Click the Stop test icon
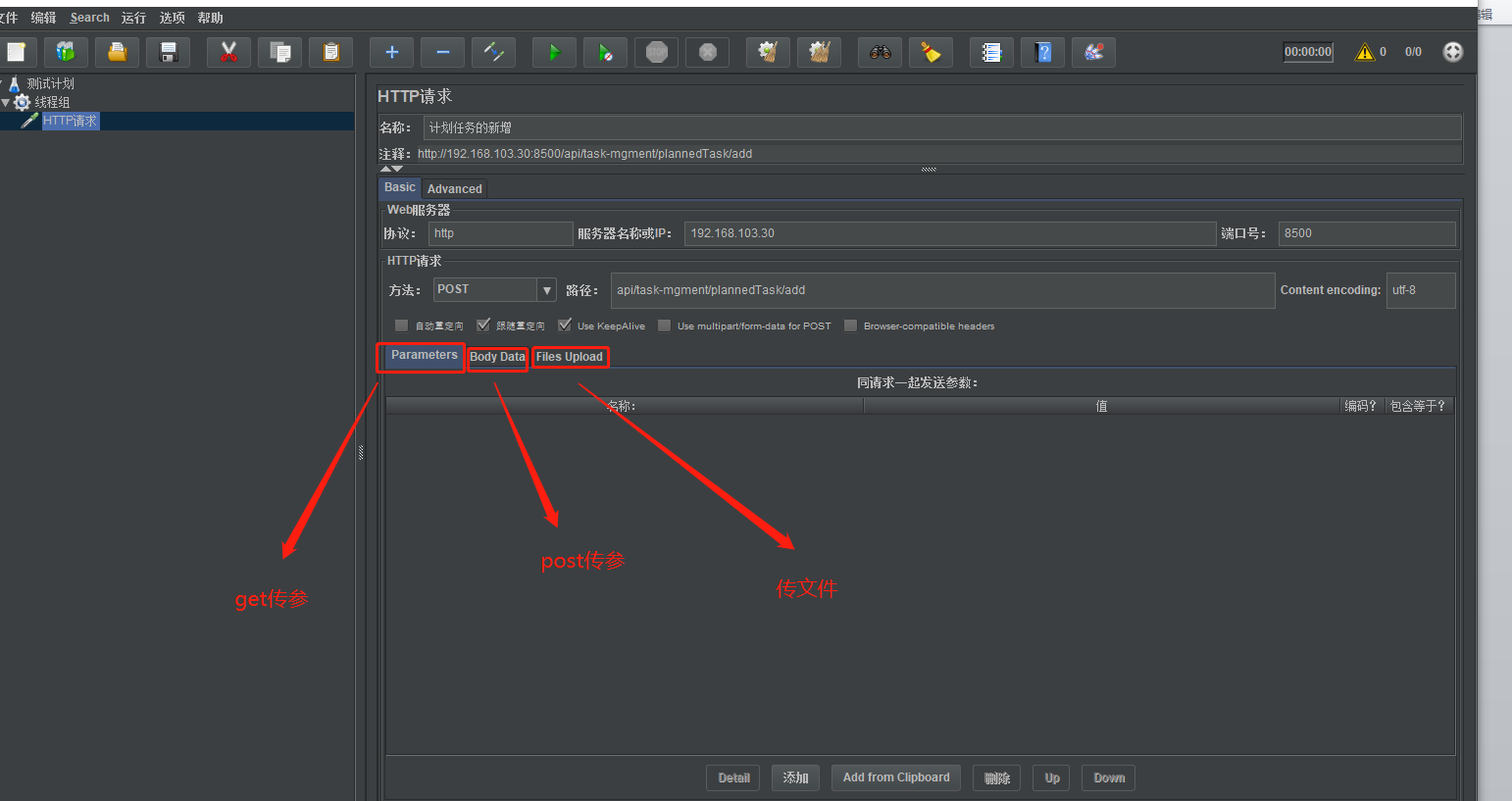The image size is (1512, 801). click(x=656, y=52)
